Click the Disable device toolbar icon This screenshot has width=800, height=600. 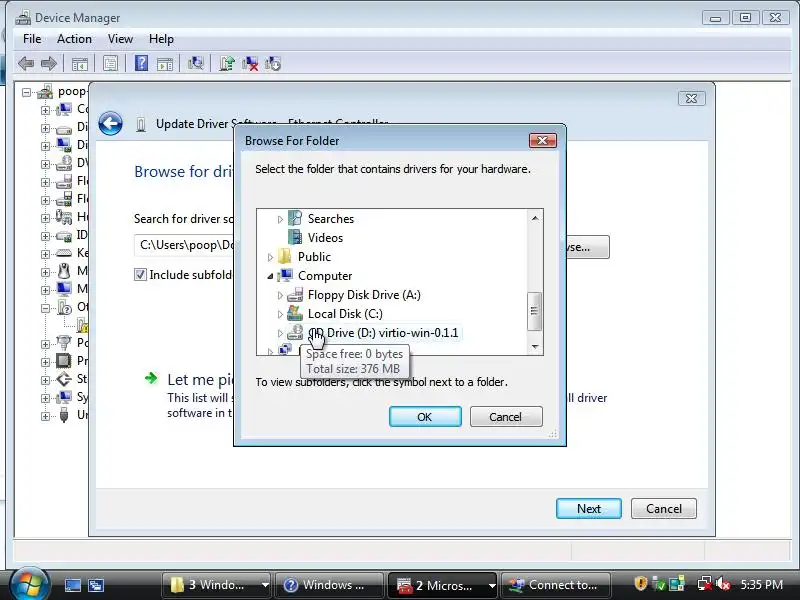[x=273, y=64]
